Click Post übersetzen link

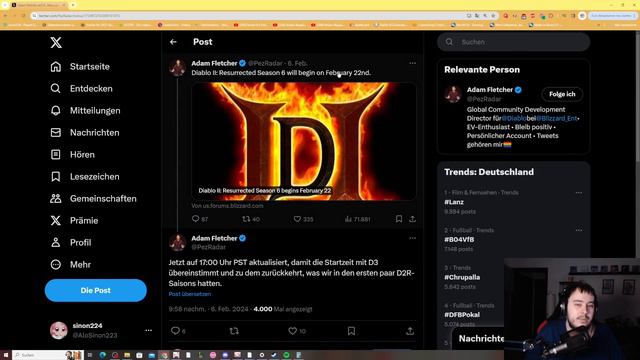(190, 294)
